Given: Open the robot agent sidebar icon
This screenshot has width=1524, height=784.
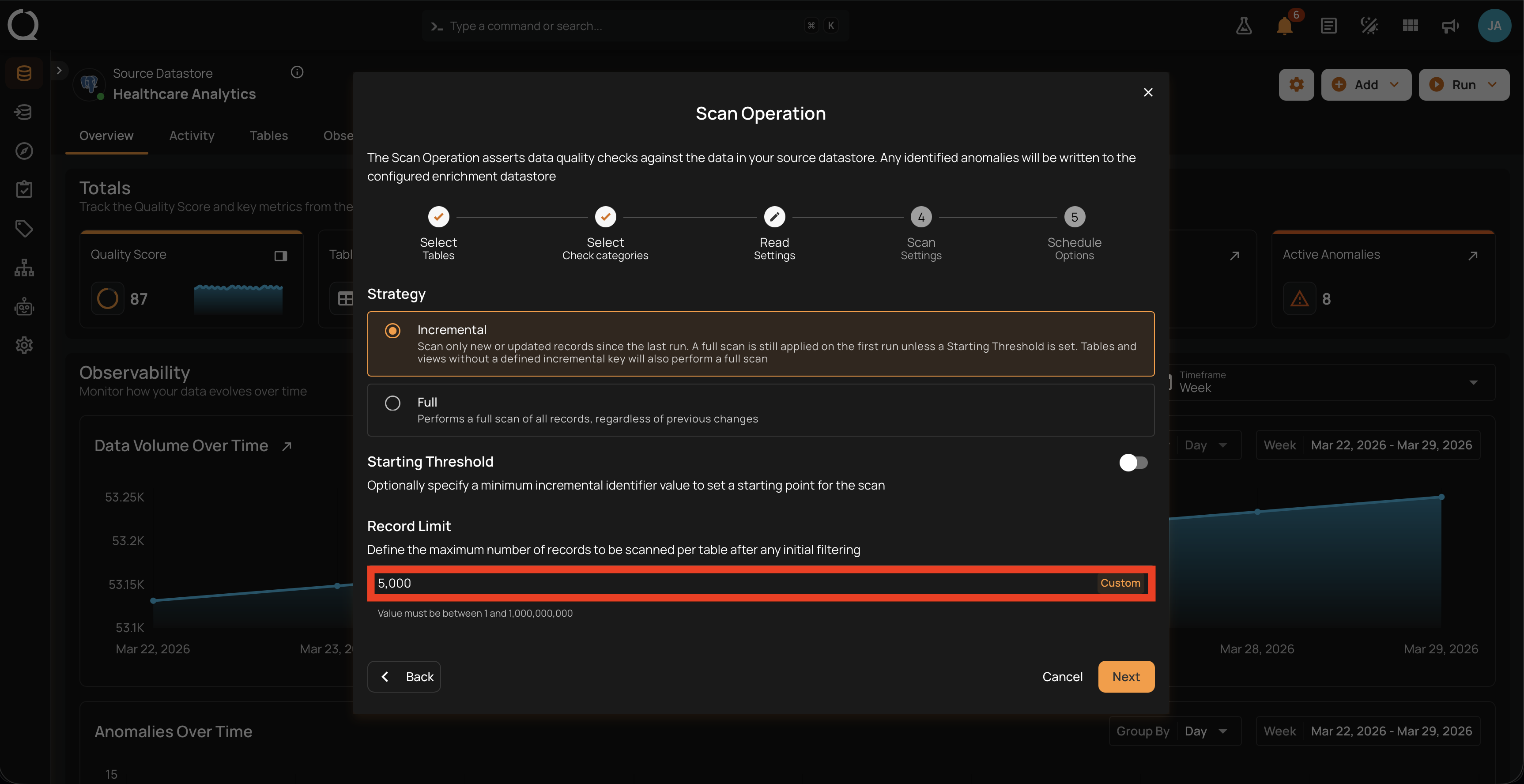Looking at the screenshot, I should [x=24, y=306].
